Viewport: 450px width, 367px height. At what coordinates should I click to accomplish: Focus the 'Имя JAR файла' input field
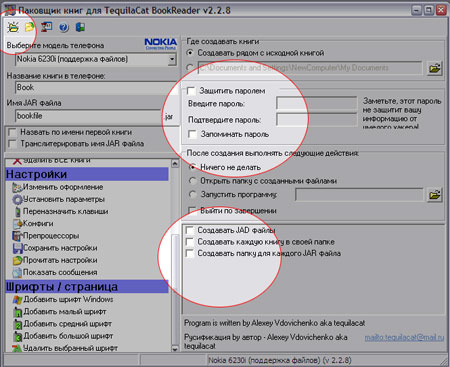pyautogui.click(x=88, y=116)
